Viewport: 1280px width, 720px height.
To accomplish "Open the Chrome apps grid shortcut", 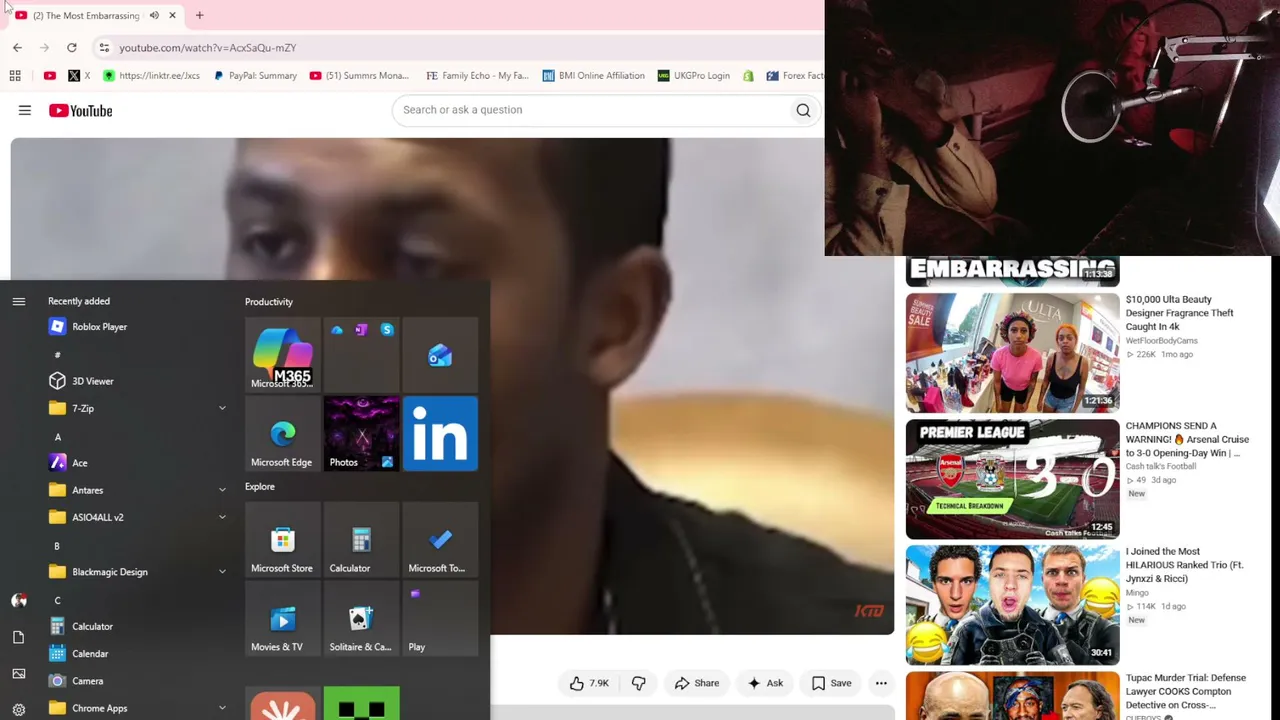I will click(x=15, y=76).
